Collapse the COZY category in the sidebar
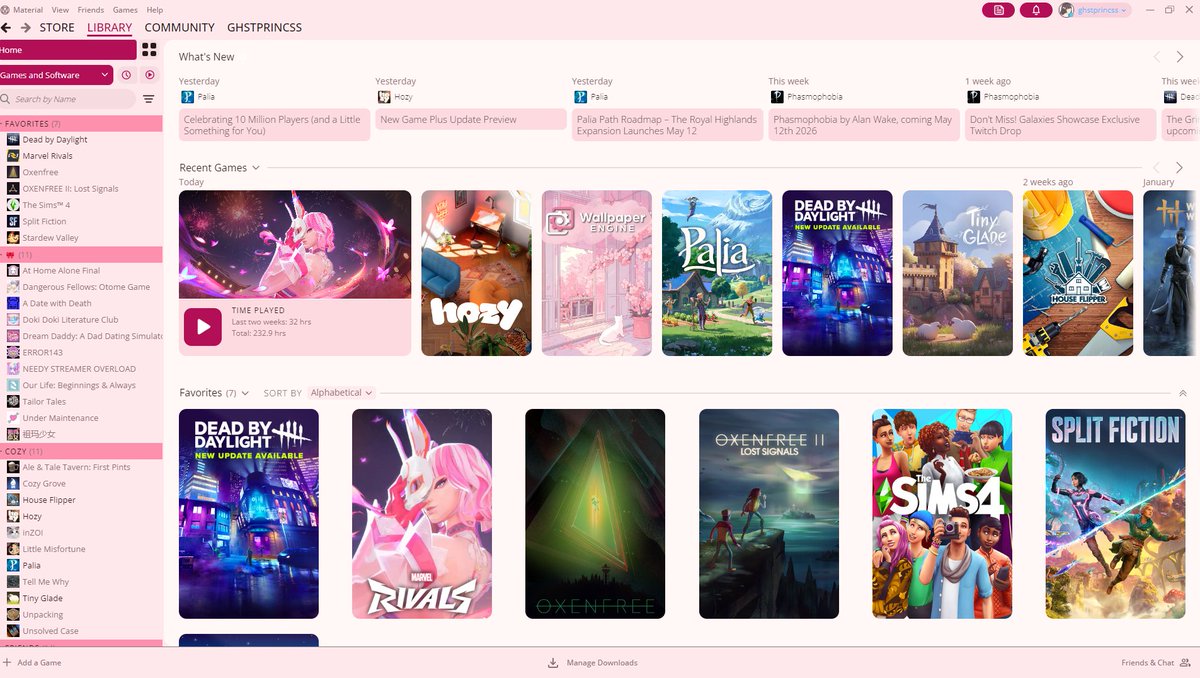The width and height of the screenshot is (1200, 678). (81, 451)
